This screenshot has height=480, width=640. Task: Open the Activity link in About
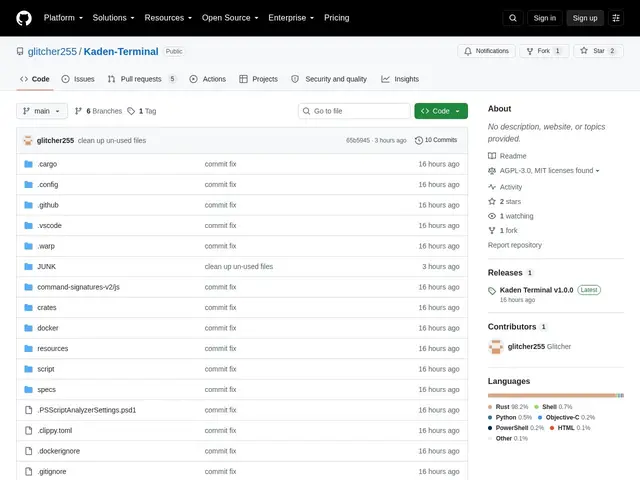pyautogui.click(x=505, y=187)
